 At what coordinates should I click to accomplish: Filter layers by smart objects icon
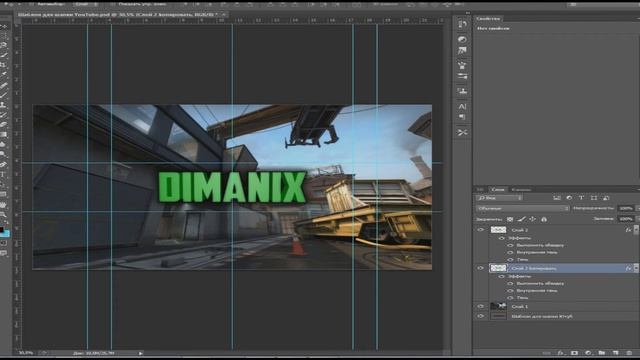pyautogui.click(x=606, y=198)
